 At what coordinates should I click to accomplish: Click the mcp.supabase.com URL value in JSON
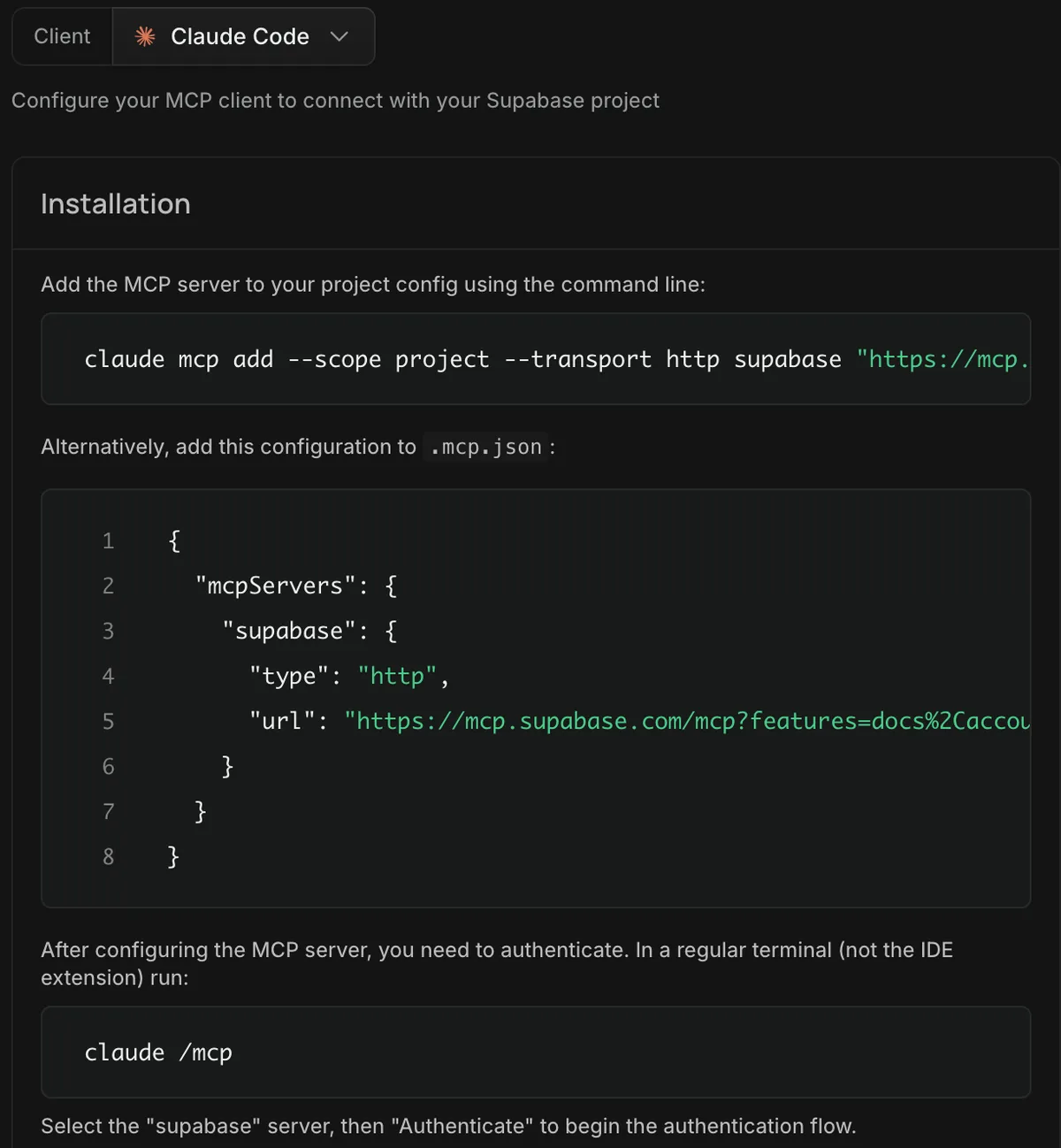click(x=687, y=721)
